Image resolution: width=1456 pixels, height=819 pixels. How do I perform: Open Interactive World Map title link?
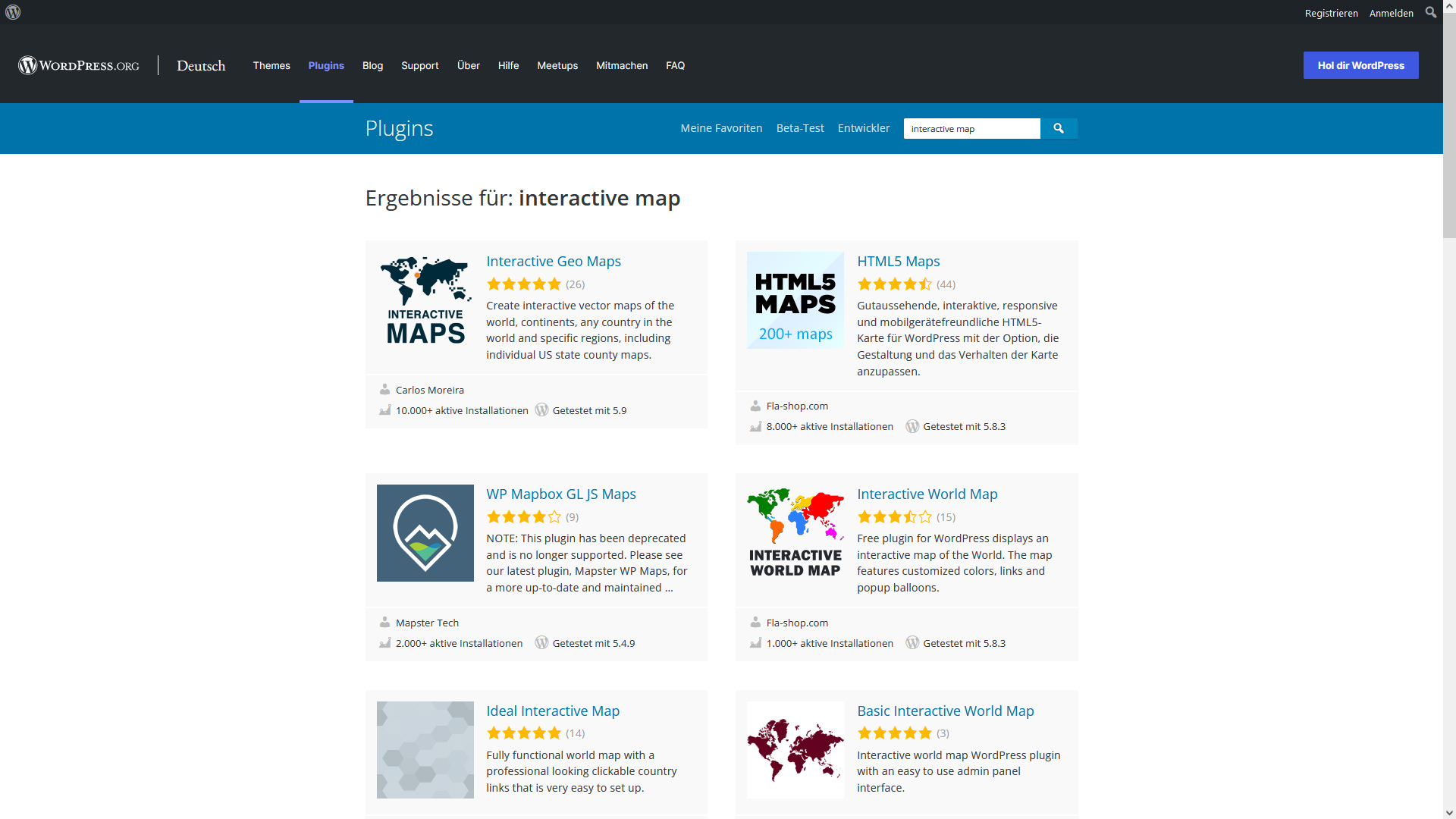(927, 494)
